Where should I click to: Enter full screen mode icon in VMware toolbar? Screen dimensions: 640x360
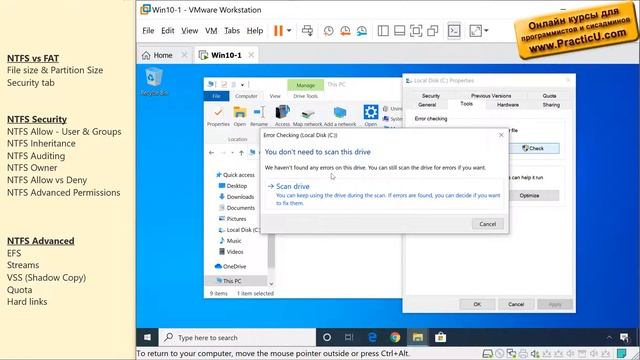416,31
